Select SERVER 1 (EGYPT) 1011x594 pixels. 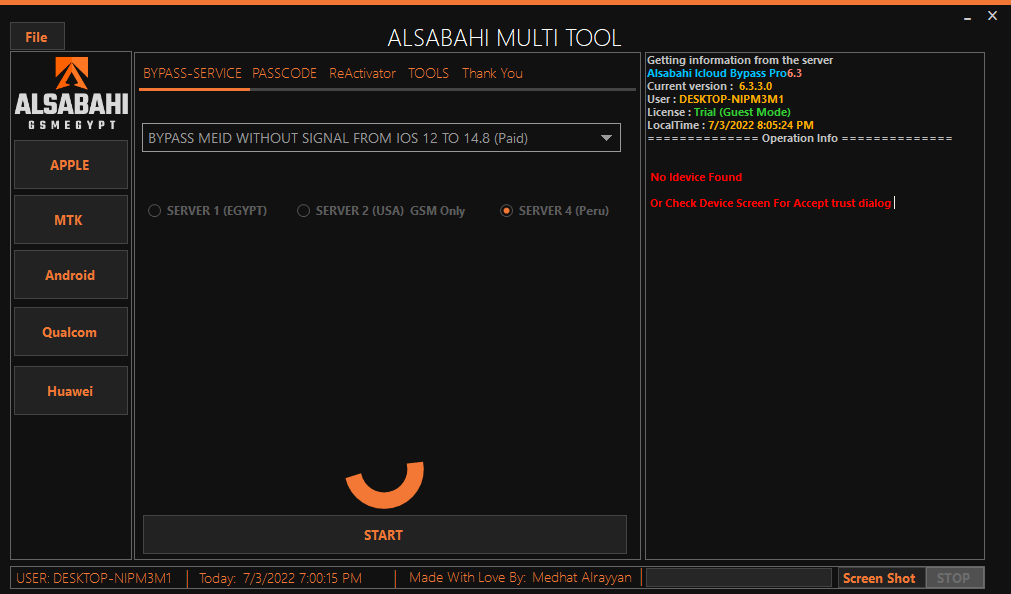point(155,211)
